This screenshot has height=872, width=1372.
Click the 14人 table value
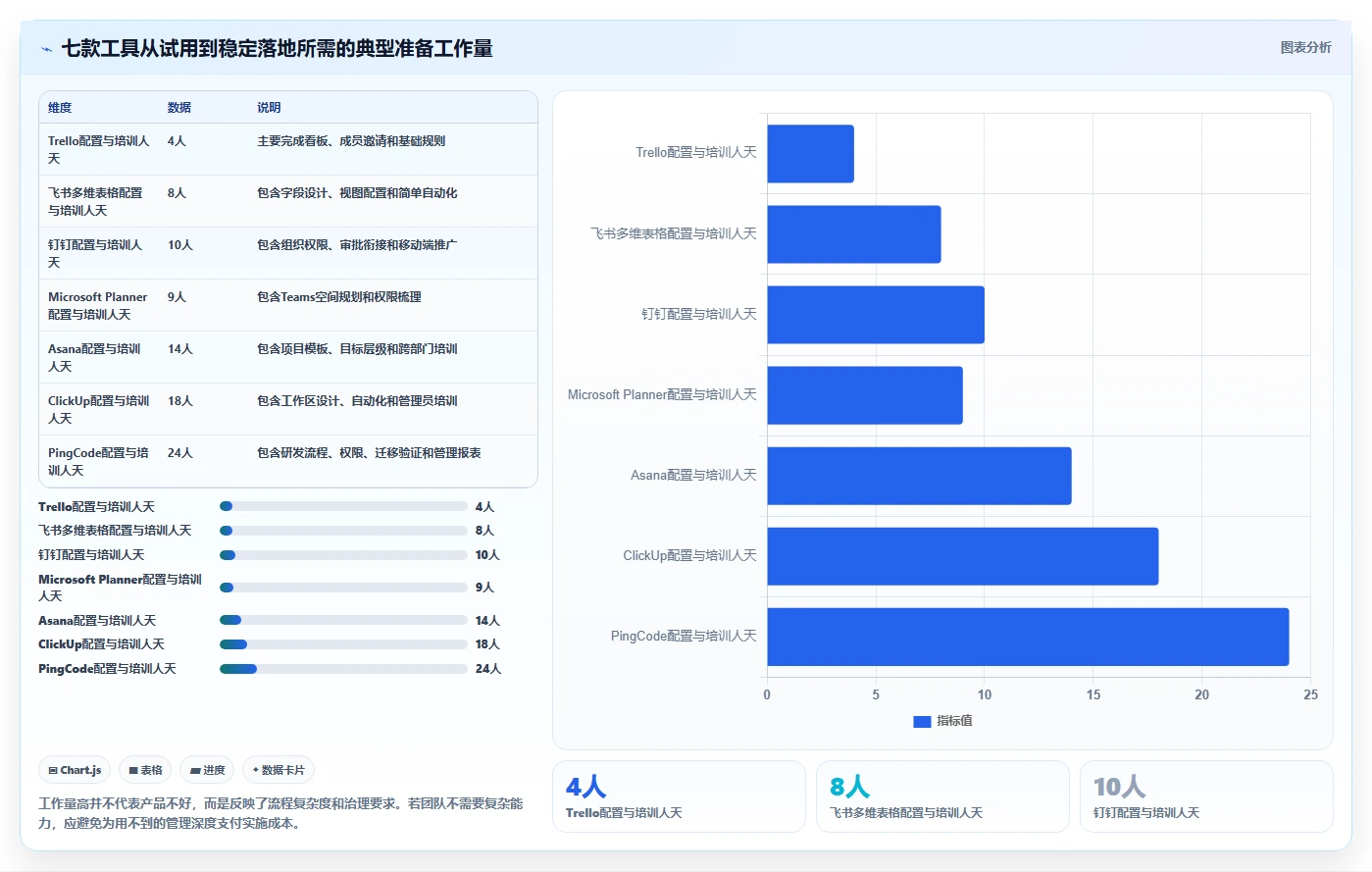click(x=180, y=349)
